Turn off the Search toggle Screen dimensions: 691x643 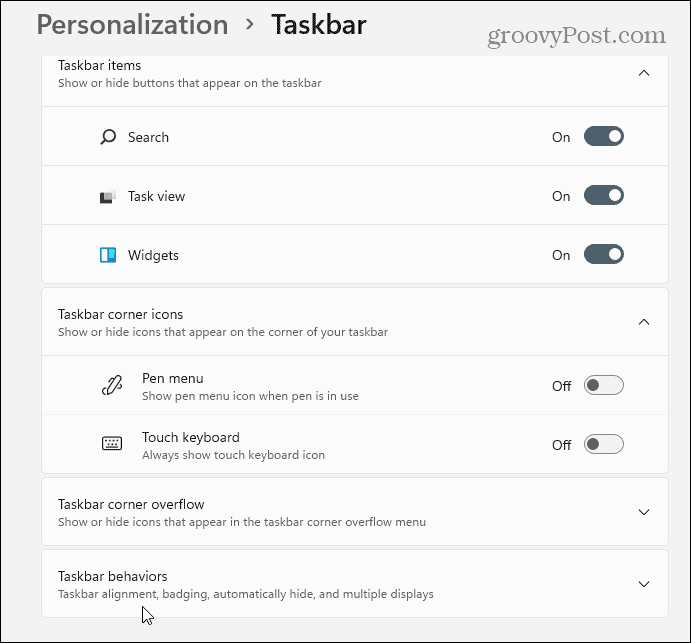point(604,136)
